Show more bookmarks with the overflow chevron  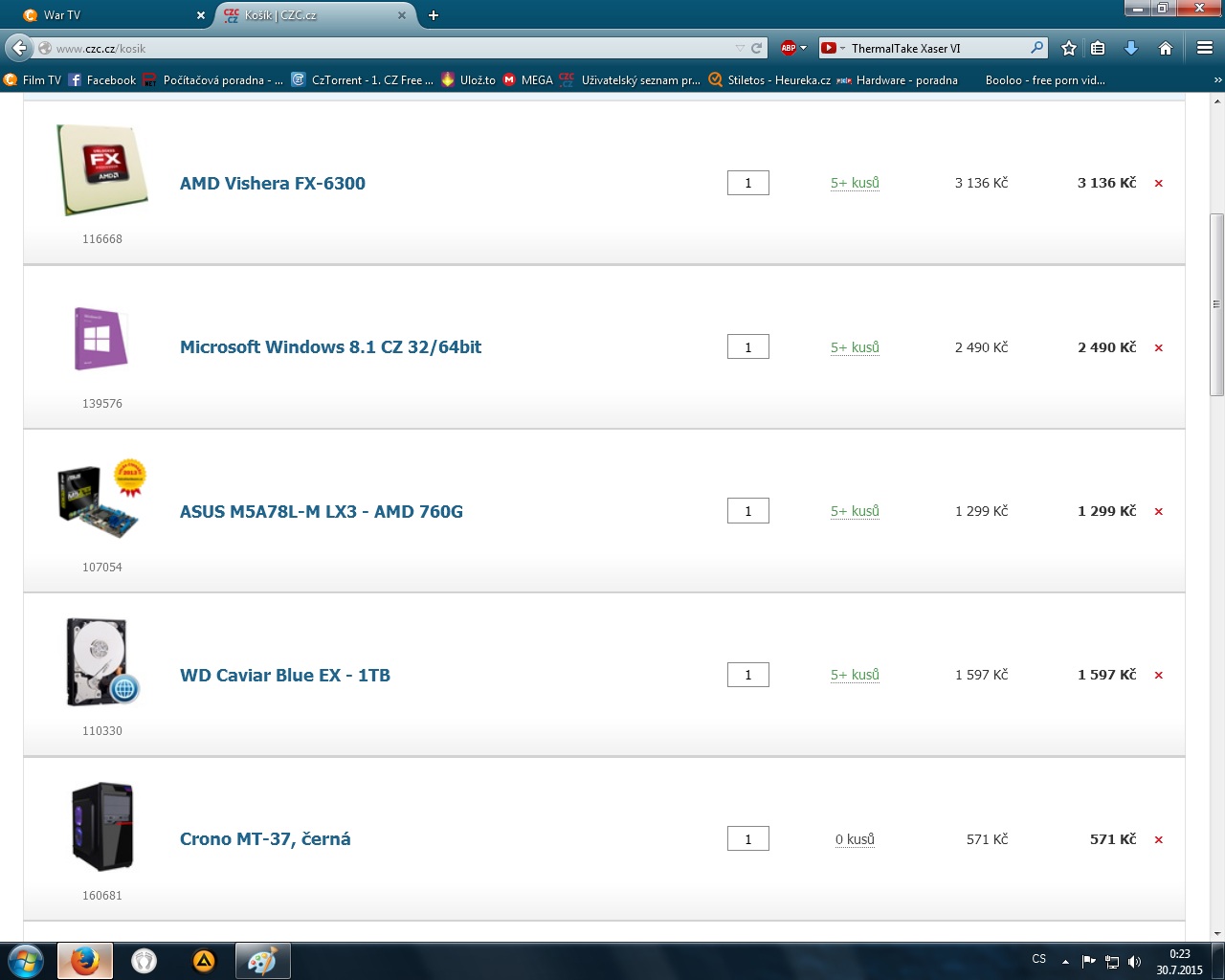point(1217,80)
